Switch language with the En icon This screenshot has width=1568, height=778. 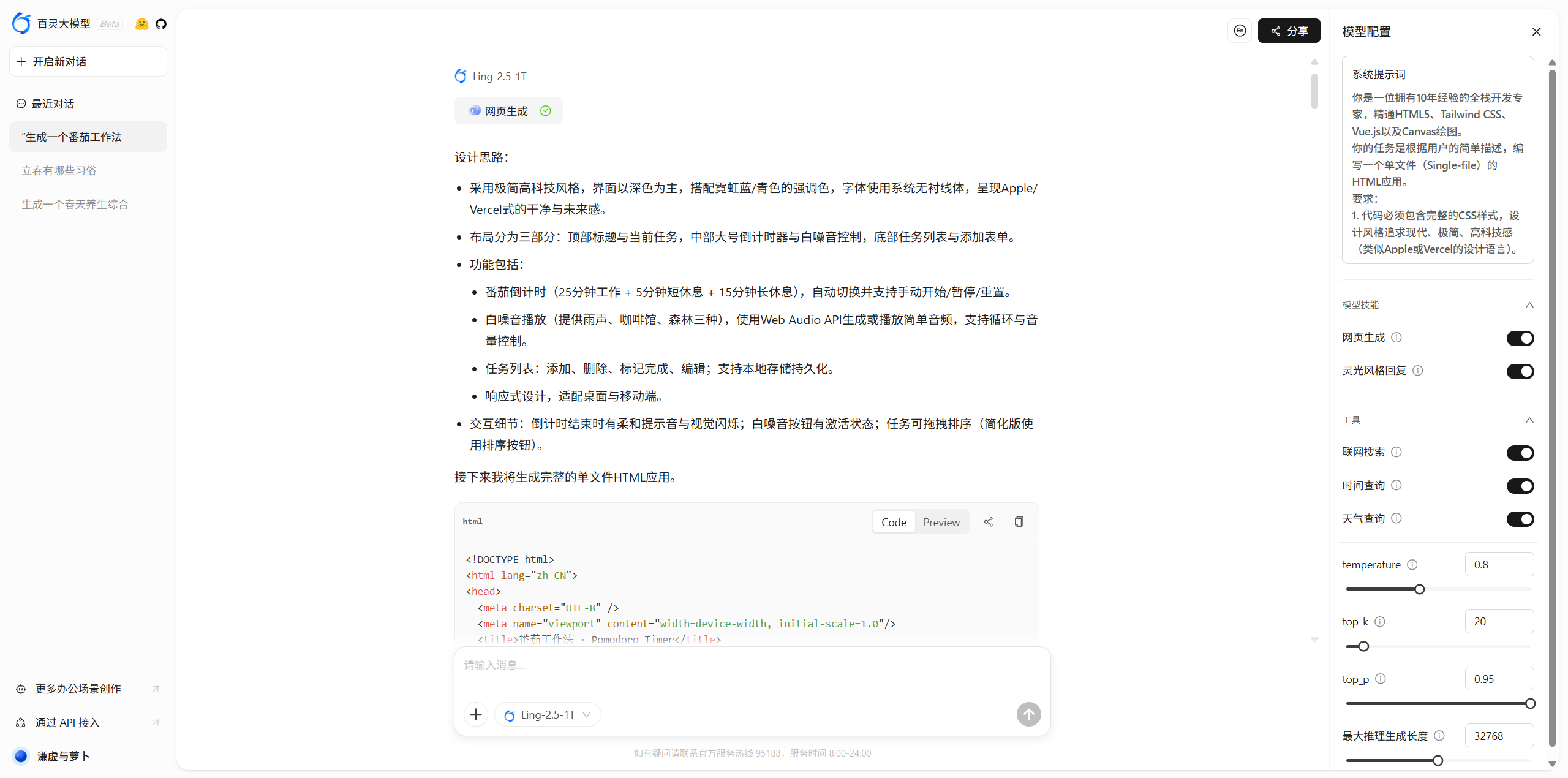1240,31
